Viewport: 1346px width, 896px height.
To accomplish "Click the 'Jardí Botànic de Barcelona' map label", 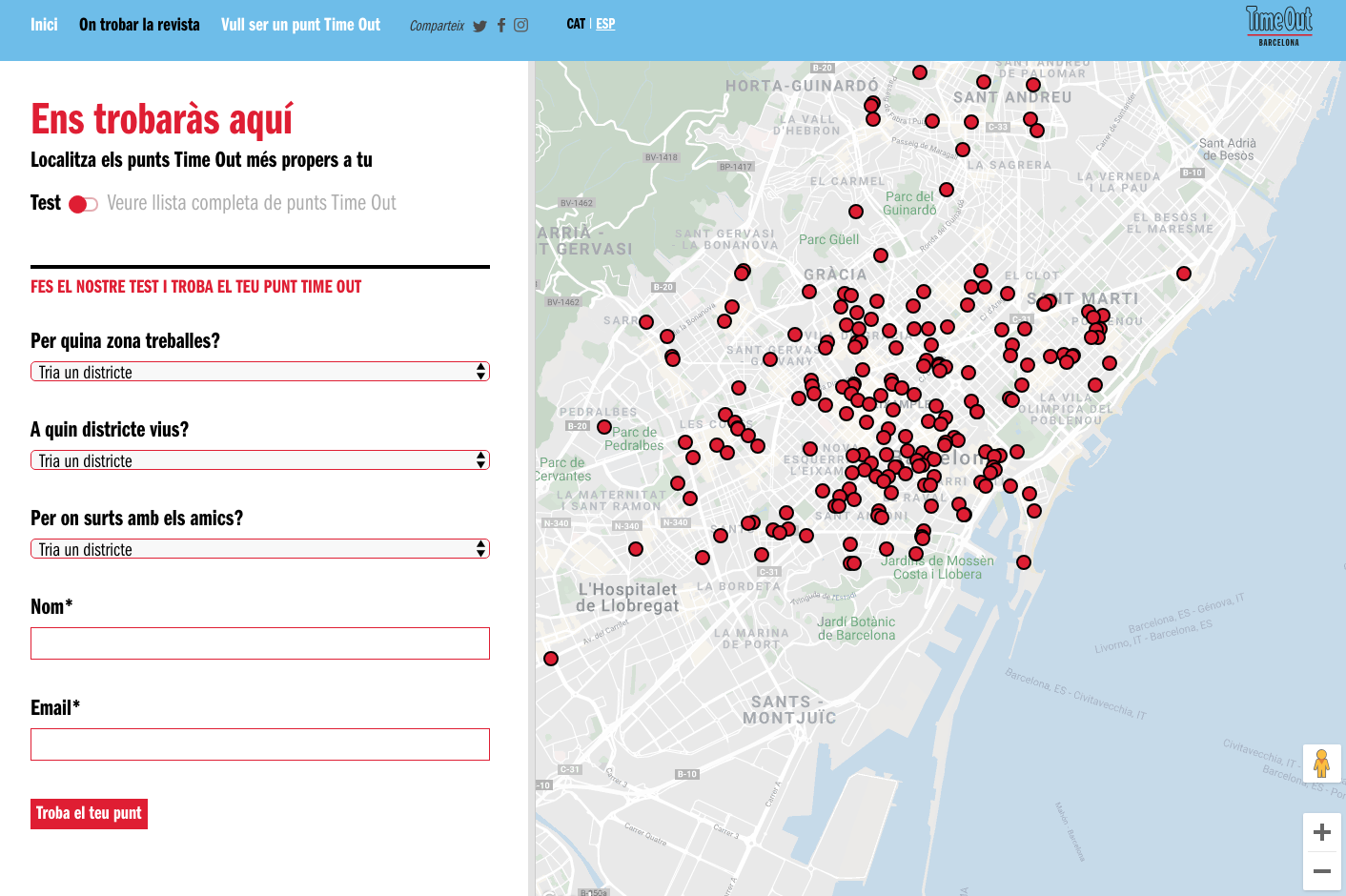I will (x=856, y=628).
